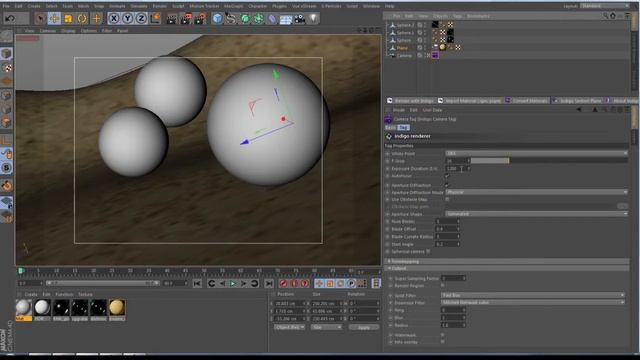640x360 pixels.
Task: Toggle the X axis lock
Action: (x=114, y=18)
